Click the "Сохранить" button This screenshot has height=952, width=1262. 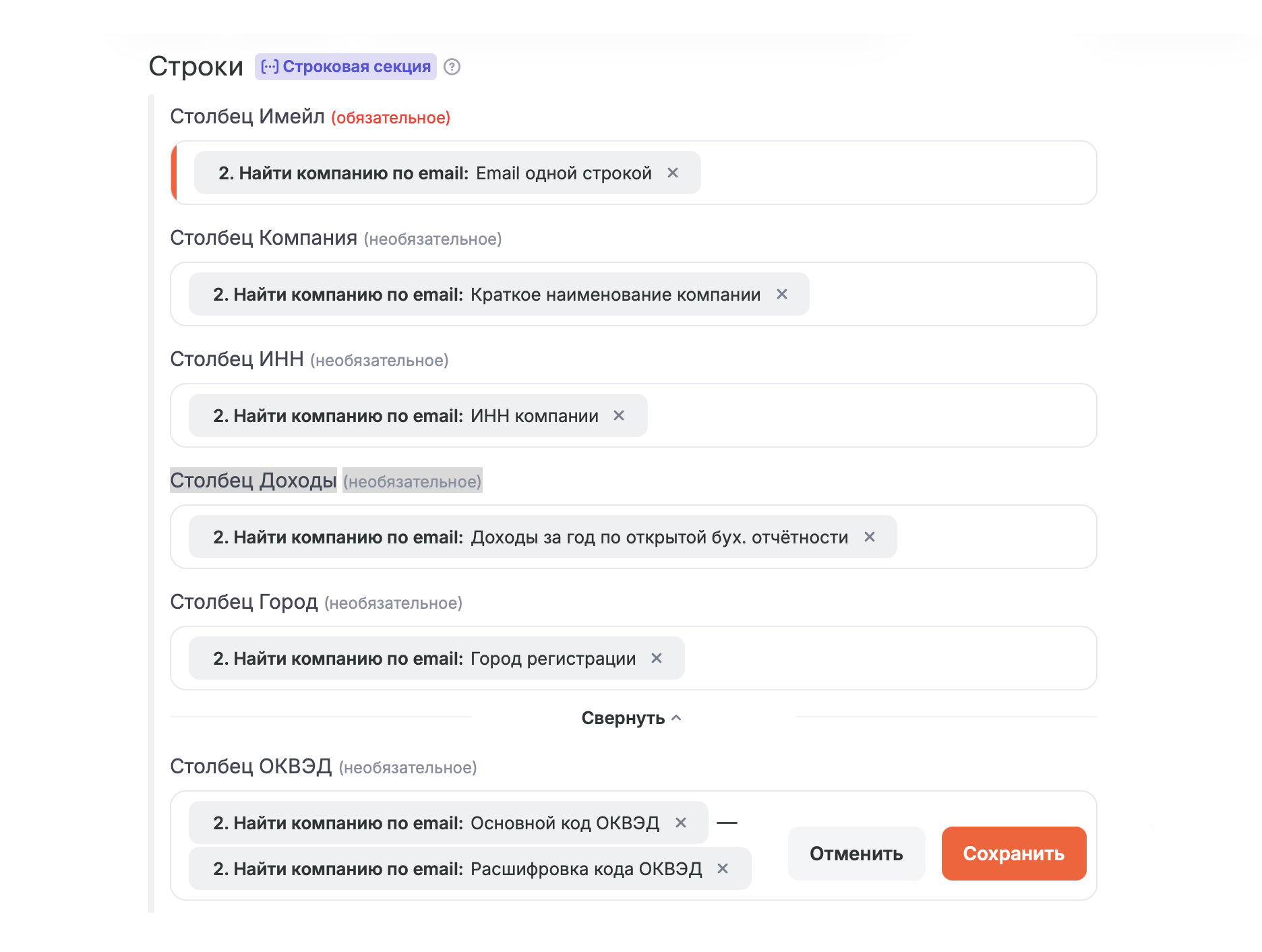click(x=1013, y=854)
